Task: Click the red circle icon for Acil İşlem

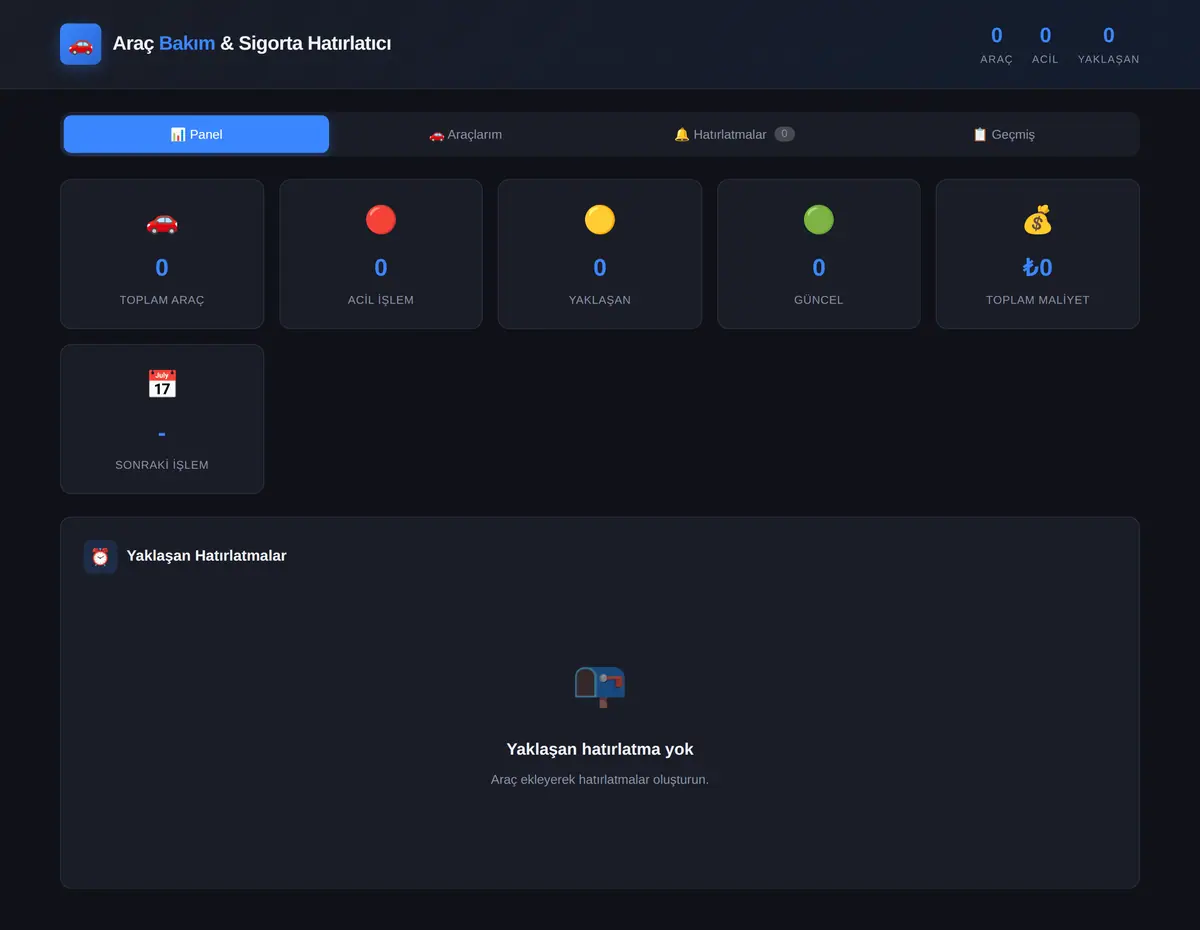Action: click(381, 220)
